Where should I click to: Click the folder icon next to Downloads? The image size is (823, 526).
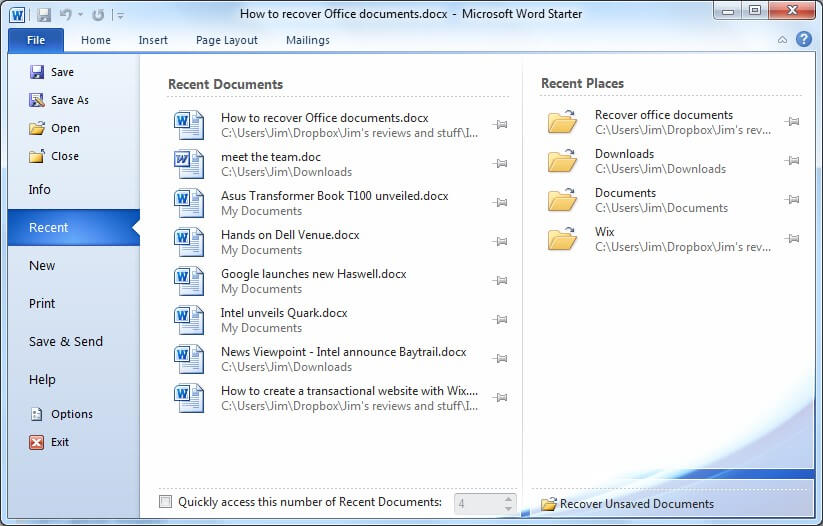pyautogui.click(x=562, y=161)
